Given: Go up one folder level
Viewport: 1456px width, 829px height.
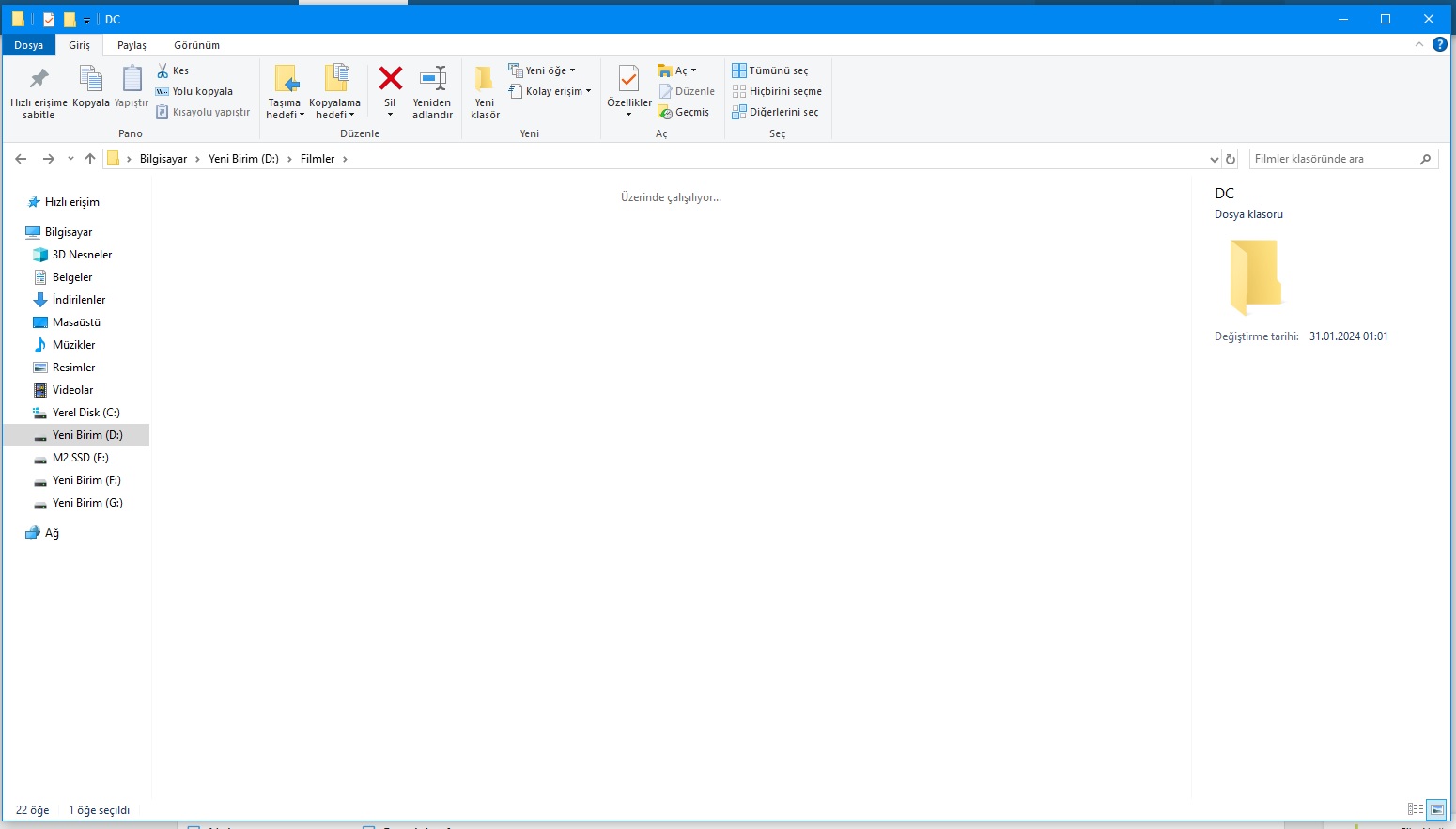Looking at the screenshot, I should click(x=90, y=159).
